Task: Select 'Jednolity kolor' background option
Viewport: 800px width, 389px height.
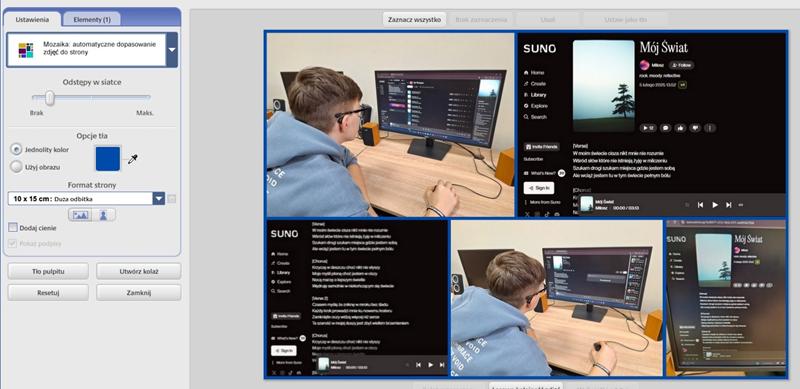Action: tap(16, 150)
